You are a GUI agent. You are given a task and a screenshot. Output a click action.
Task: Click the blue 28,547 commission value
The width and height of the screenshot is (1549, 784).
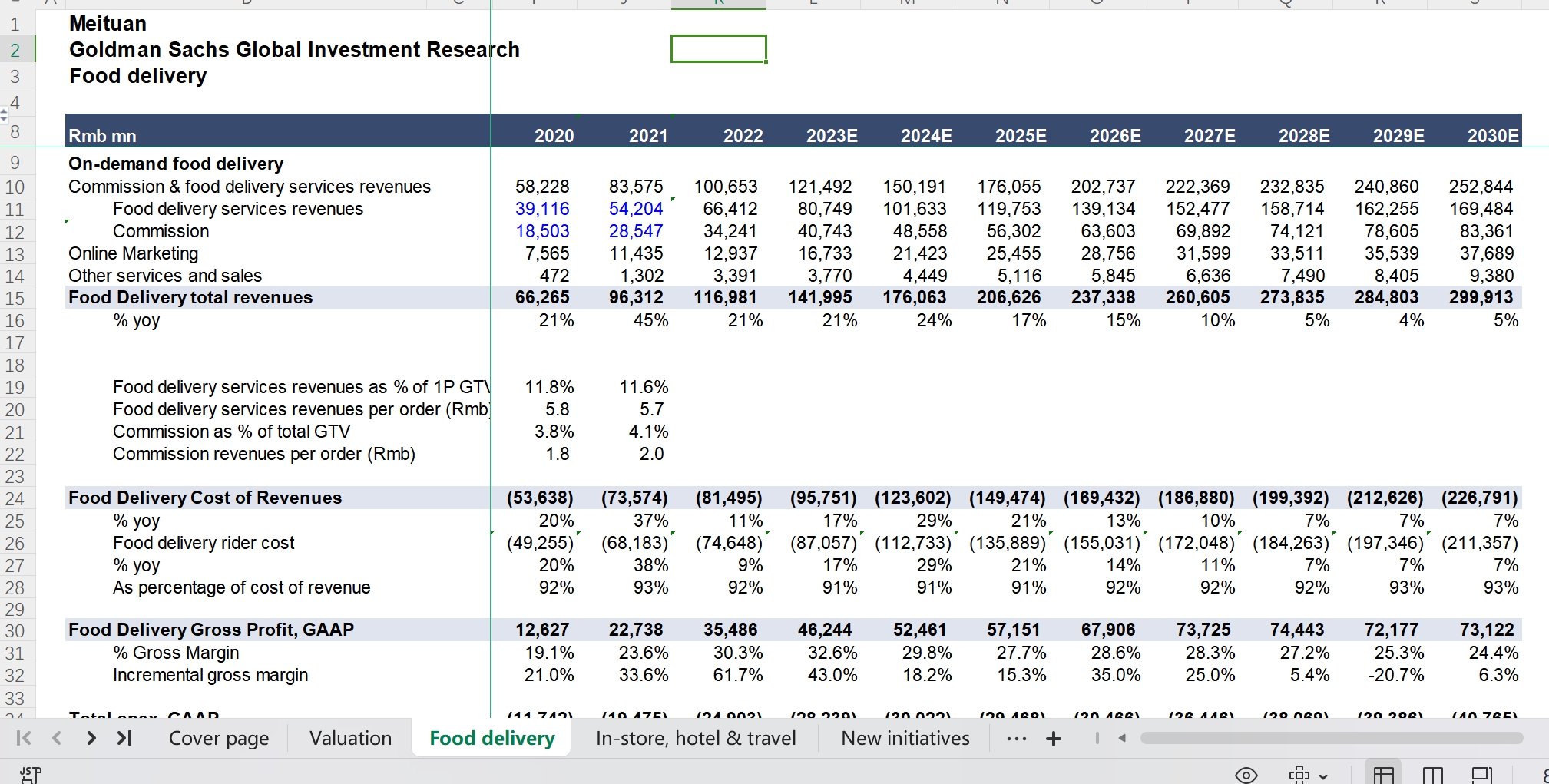pyautogui.click(x=636, y=231)
